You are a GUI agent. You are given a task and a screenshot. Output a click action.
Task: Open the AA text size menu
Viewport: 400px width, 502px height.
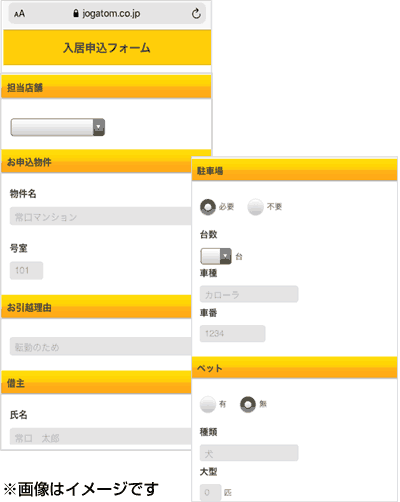19,14
